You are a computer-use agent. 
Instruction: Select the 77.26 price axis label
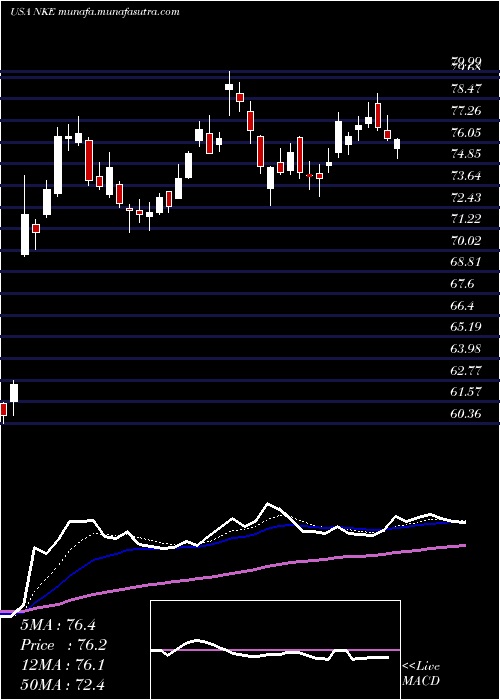pos(467,111)
